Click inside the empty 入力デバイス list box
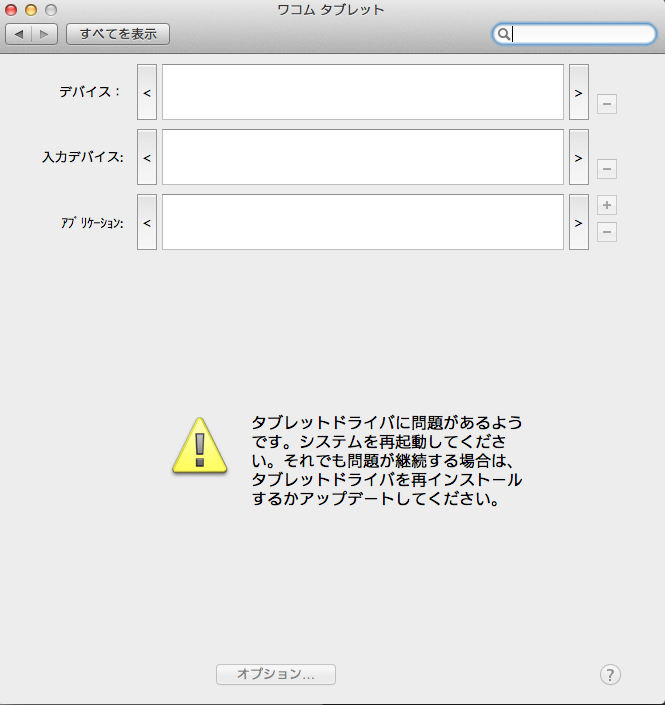Viewport: 665px width, 705px height. click(363, 157)
